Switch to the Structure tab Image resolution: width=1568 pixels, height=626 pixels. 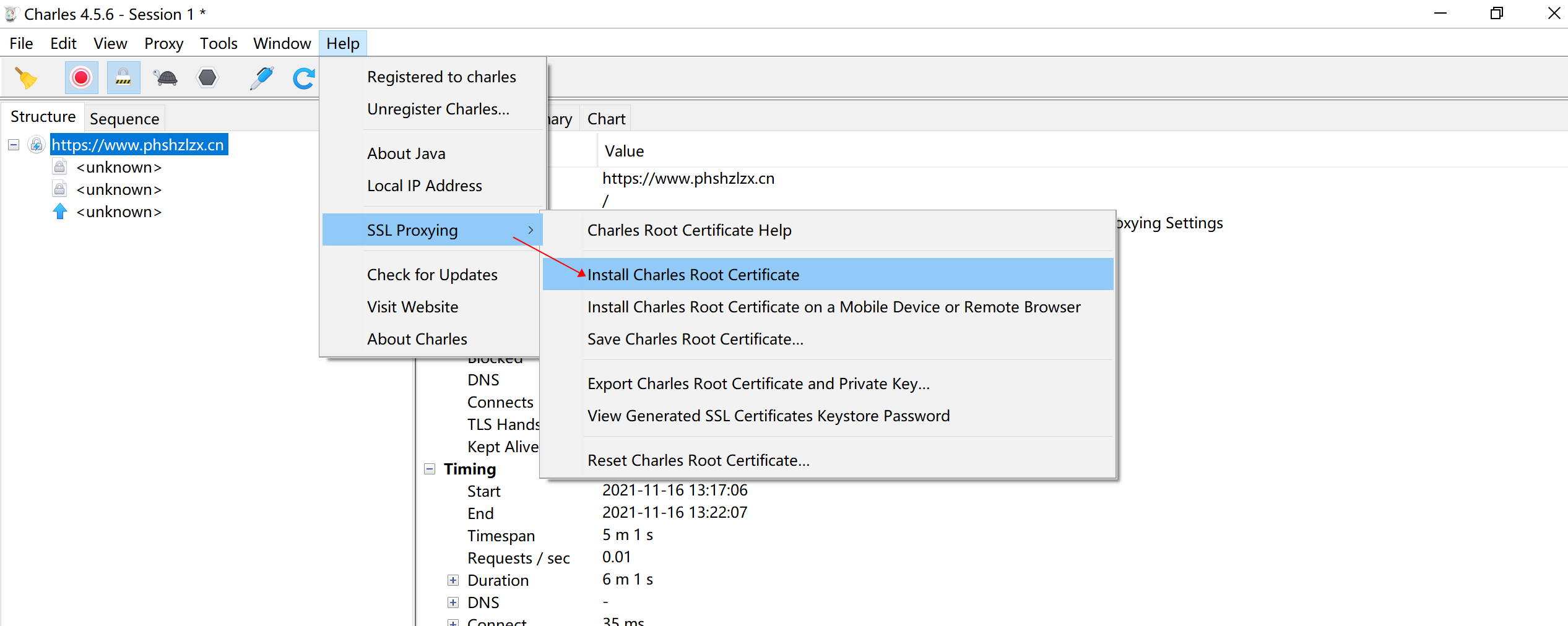click(x=43, y=117)
